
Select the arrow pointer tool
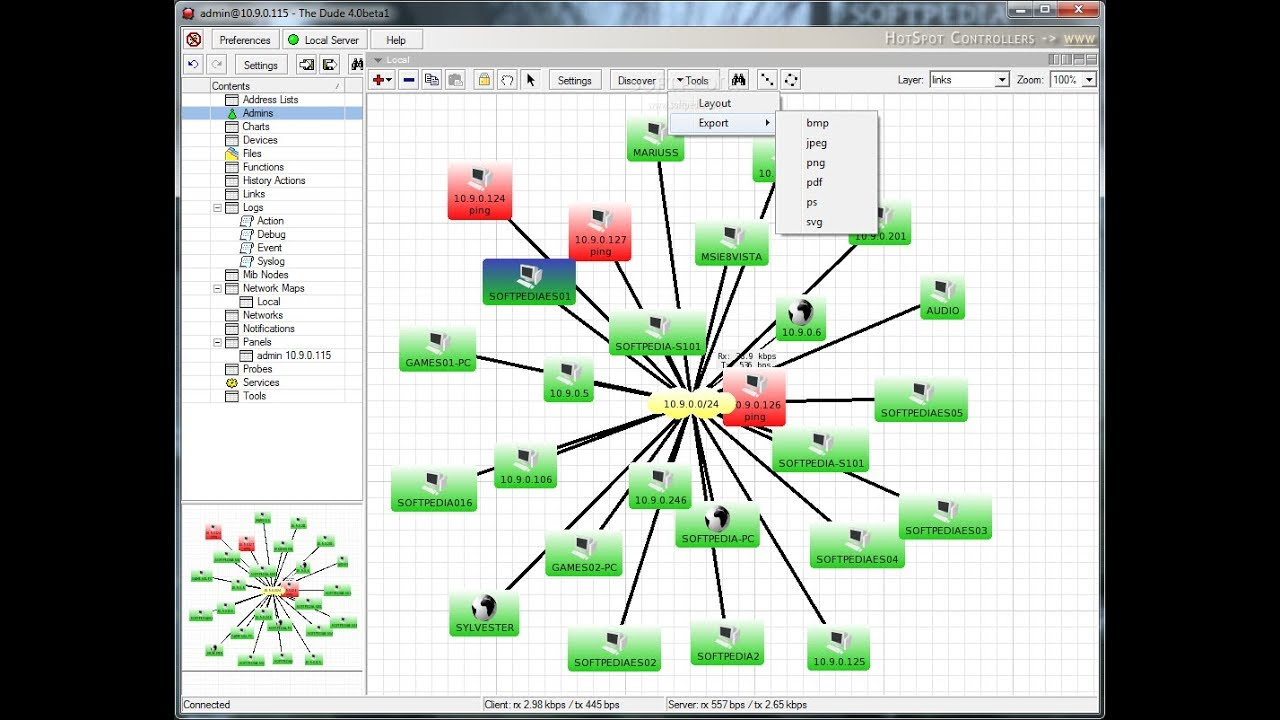pyautogui.click(x=531, y=80)
